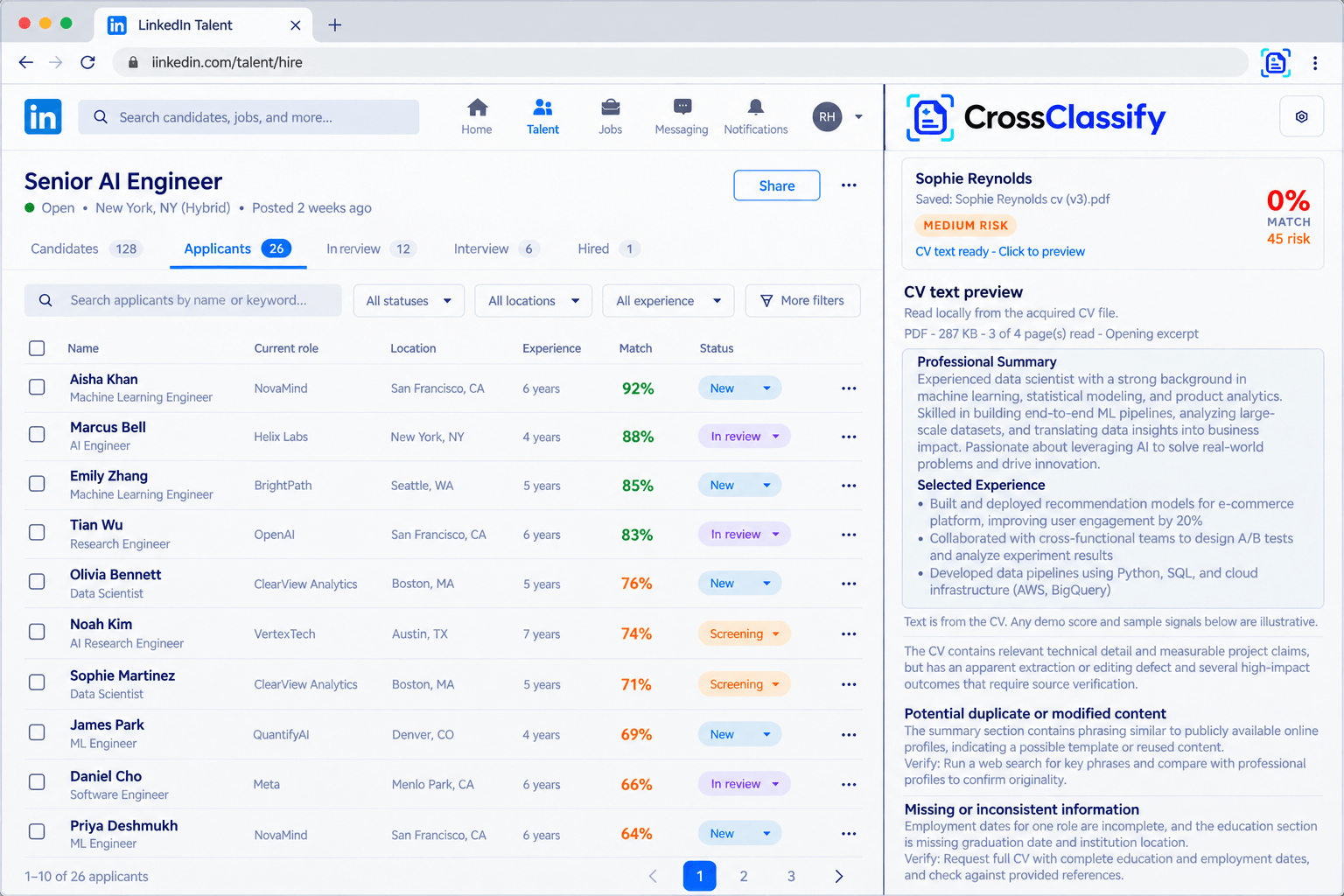Select Emily Zhang's checkbox
Viewport: 1344px width, 896px height.
pos(37,484)
